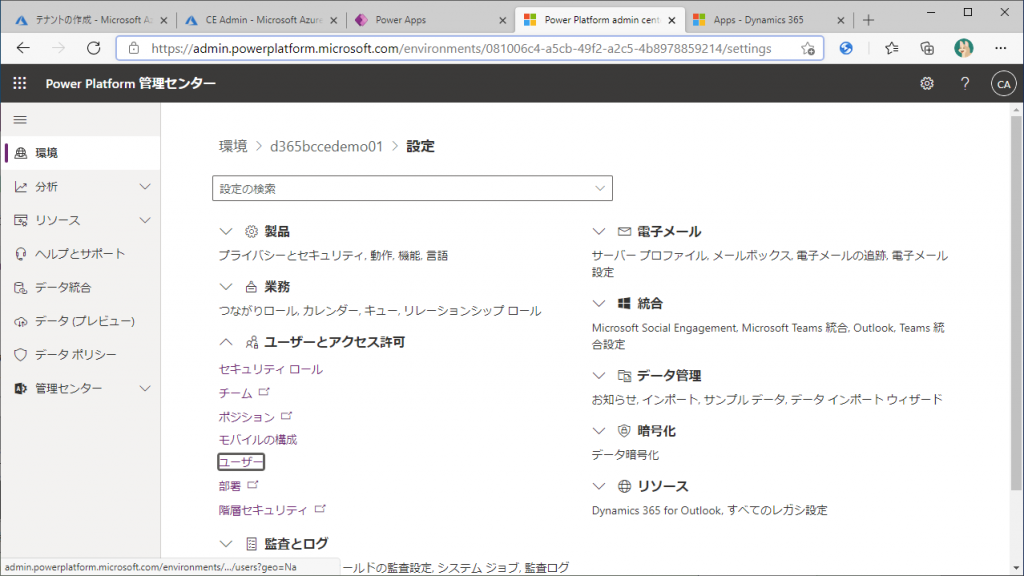Reload the page with refresh button

coord(94,48)
